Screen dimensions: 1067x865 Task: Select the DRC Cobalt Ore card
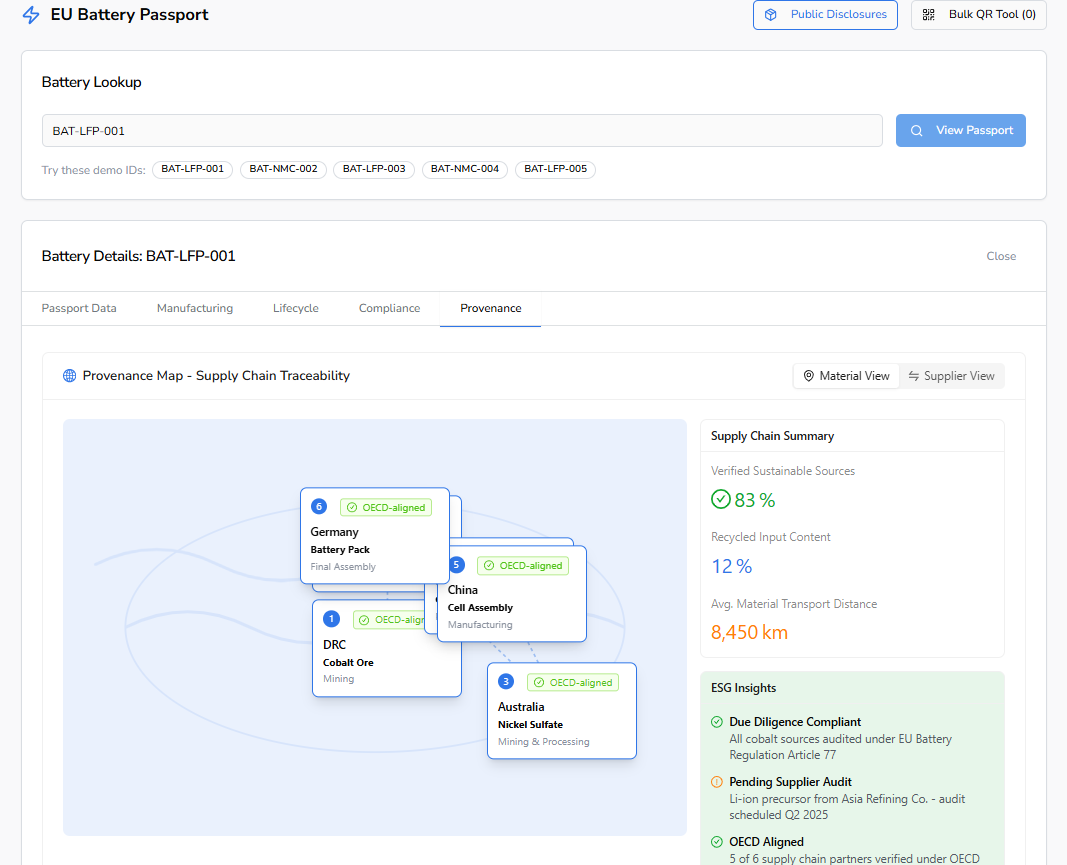point(387,649)
